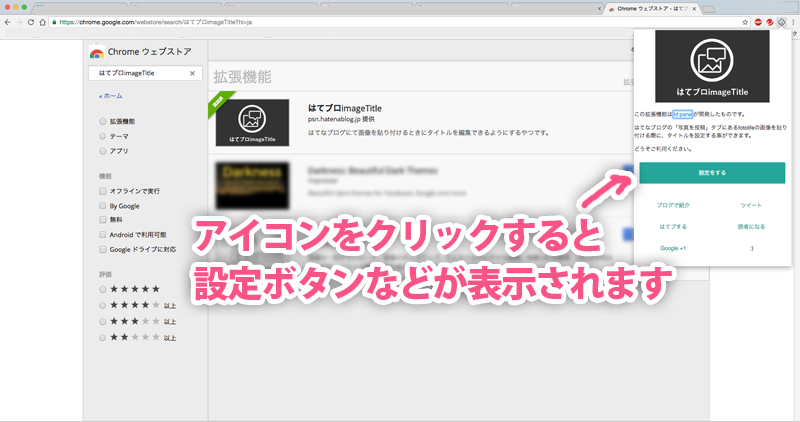Click the はてブする link
The width and height of the screenshot is (800, 422).
tap(673, 227)
